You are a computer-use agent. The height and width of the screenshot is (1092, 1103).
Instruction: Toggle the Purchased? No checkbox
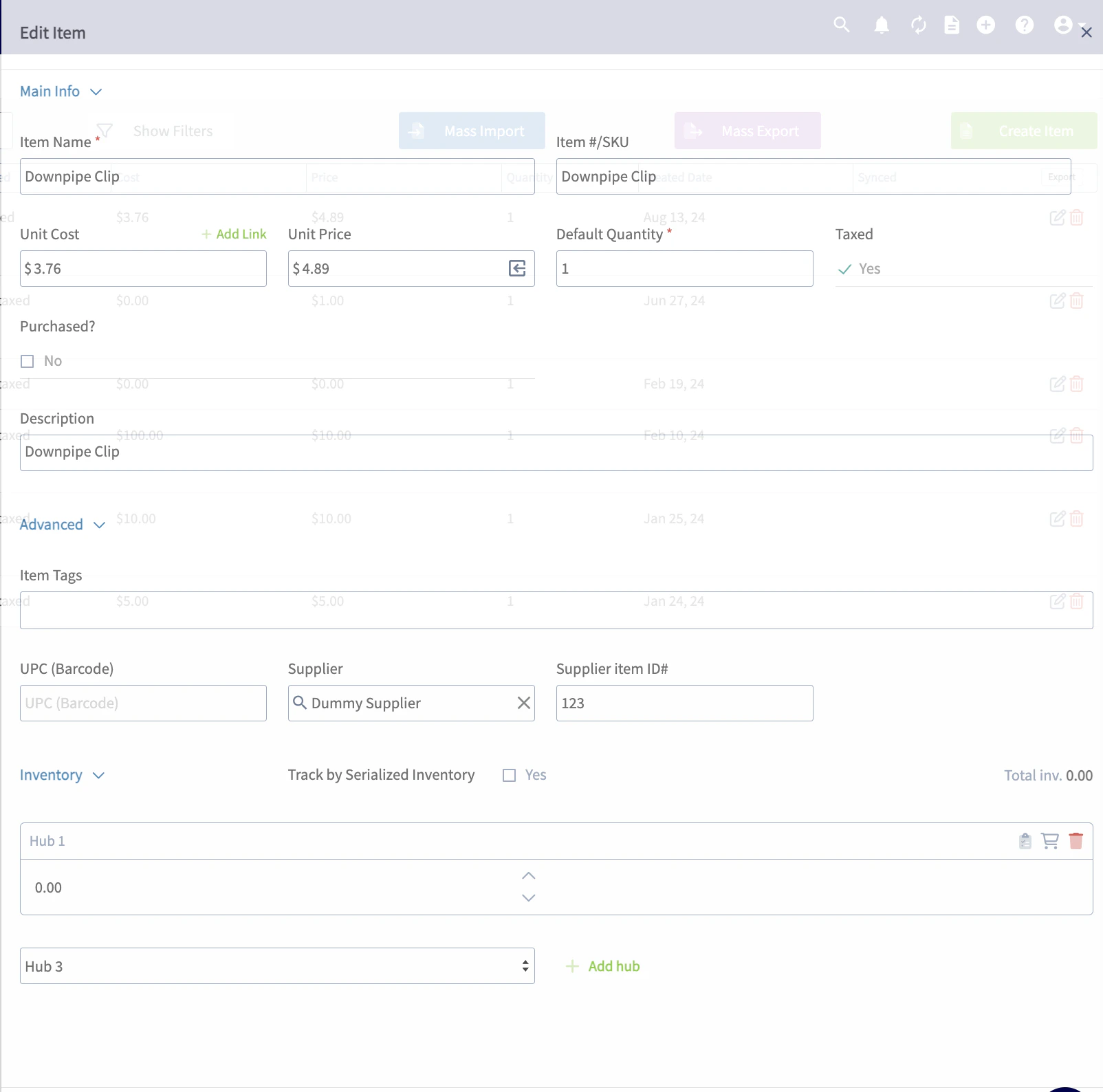(x=28, y=361)
